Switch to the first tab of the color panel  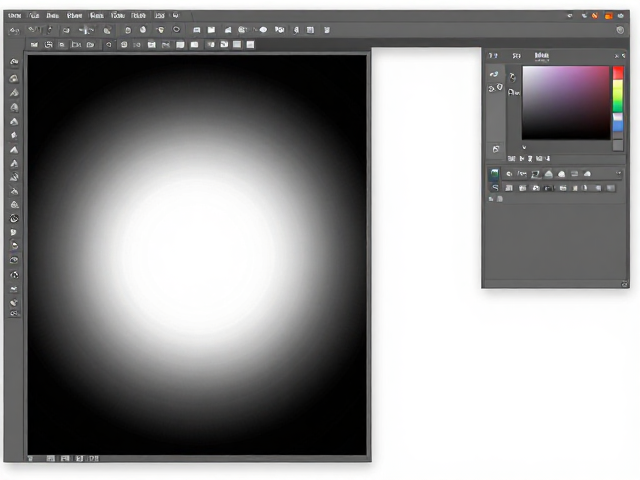coord(493,56)
